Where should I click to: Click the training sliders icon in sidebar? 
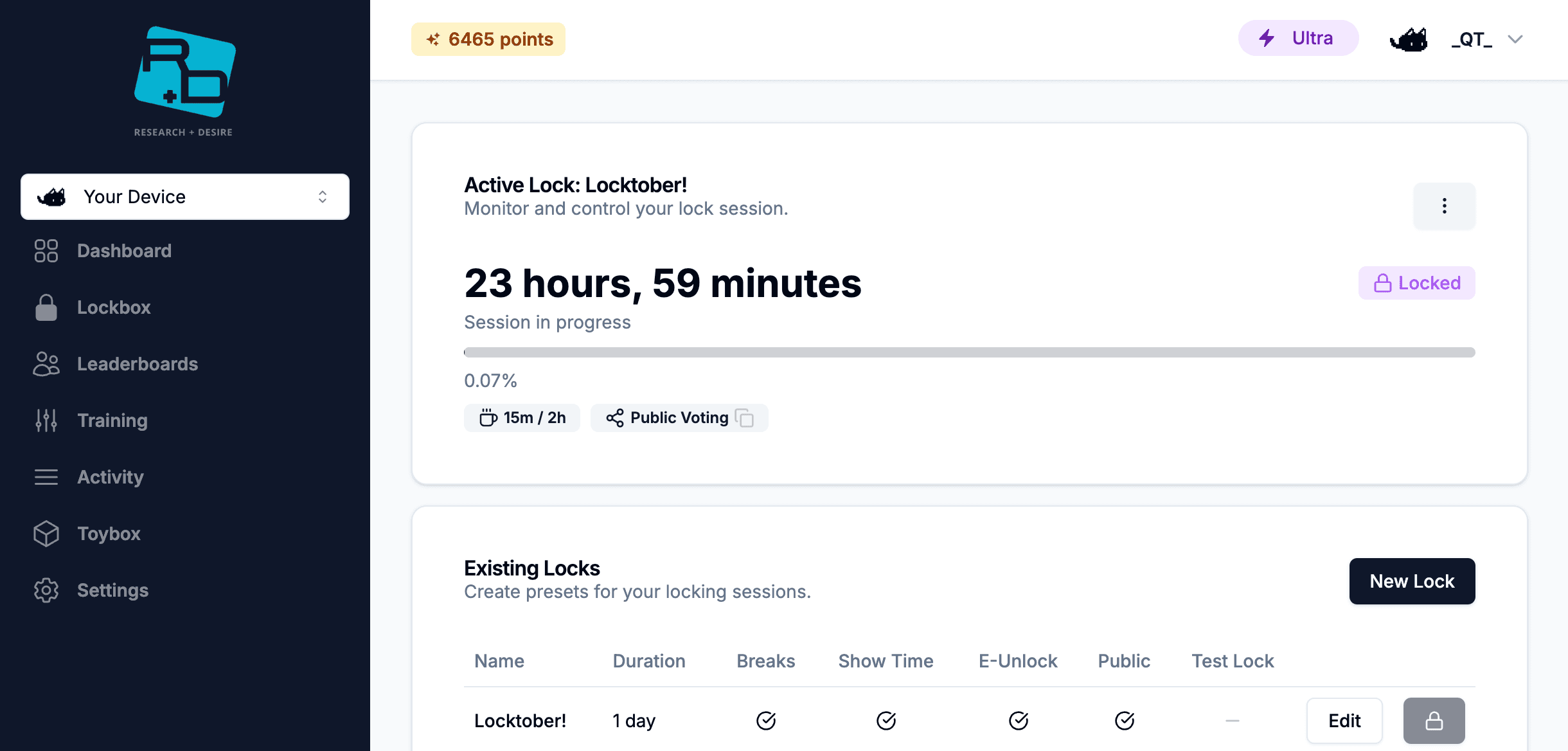[45, 420]
